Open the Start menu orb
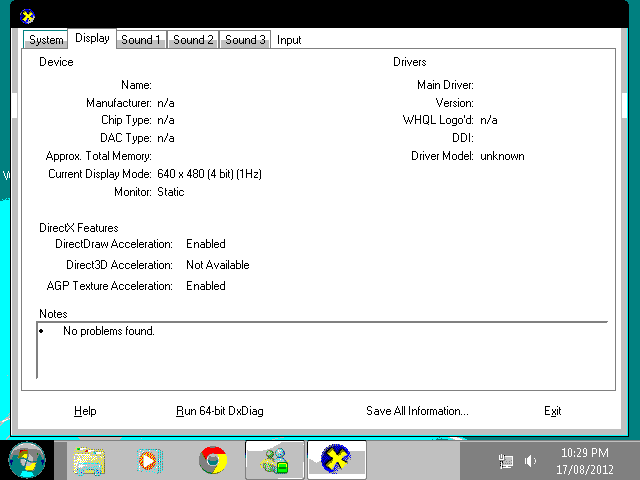Screen dimensions: 640x480 point(27,460)
